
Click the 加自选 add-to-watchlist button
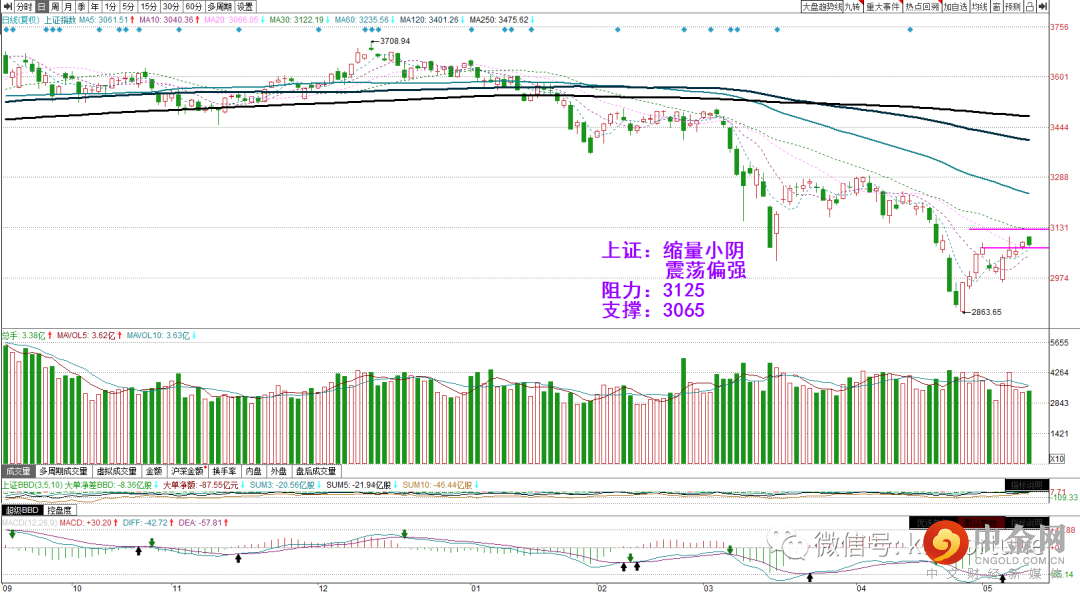(x=955, y=6)
